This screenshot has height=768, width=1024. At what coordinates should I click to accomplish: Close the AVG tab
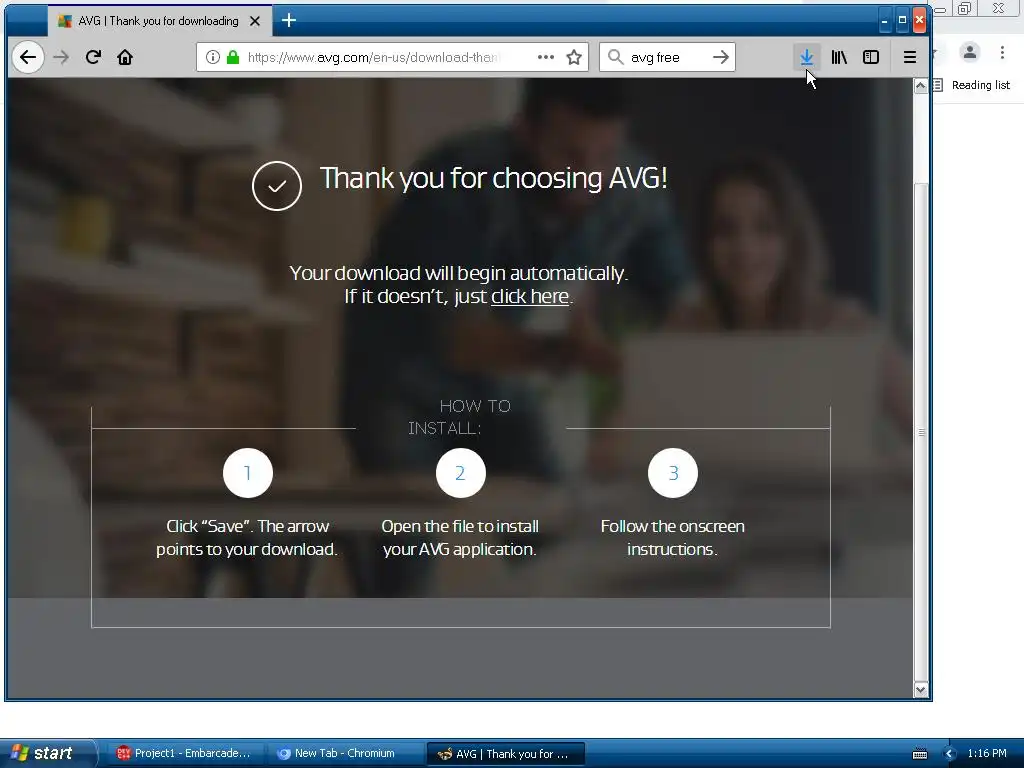pos(255,21)
